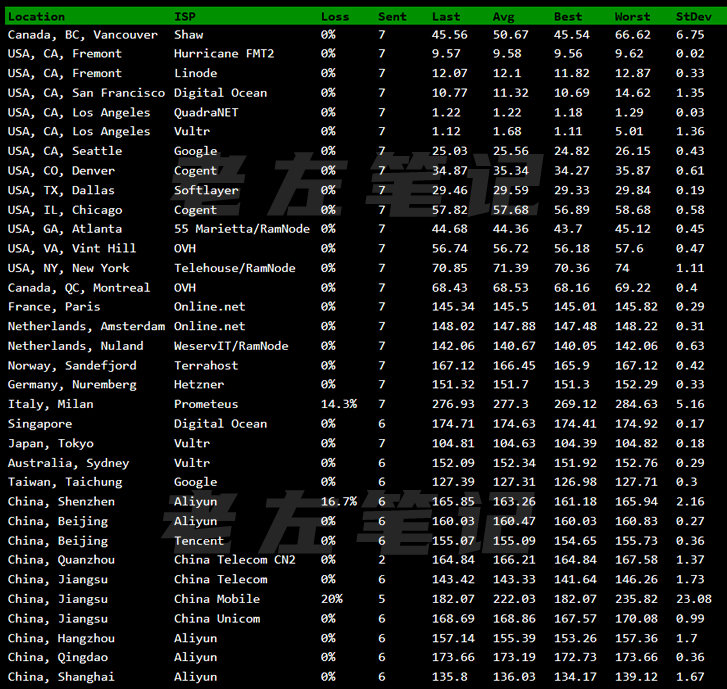Select the 'Softlayer' ISP entry
Viewport: 727px width, 689px height.
206,191
